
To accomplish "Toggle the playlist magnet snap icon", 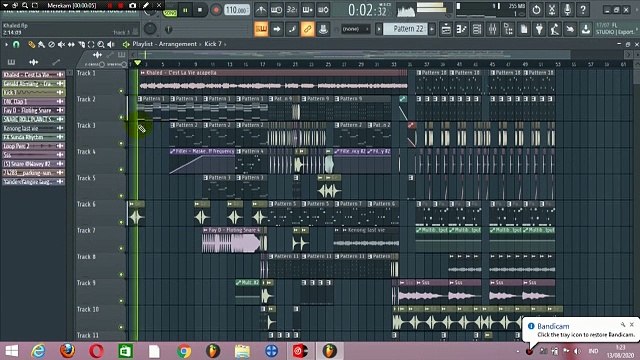I will tap(16, 44).
